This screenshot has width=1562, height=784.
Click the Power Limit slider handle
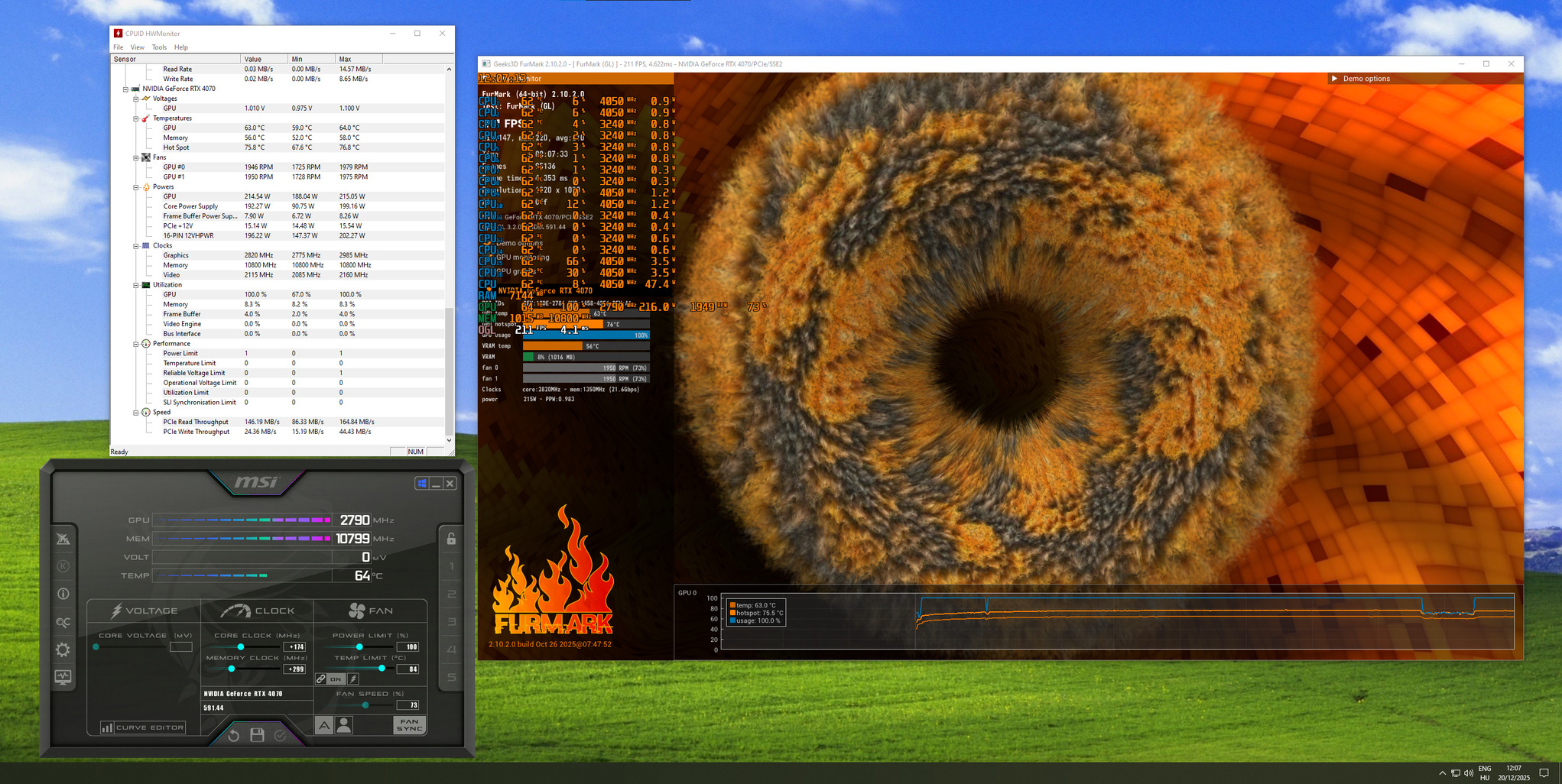tap(359, 647)
